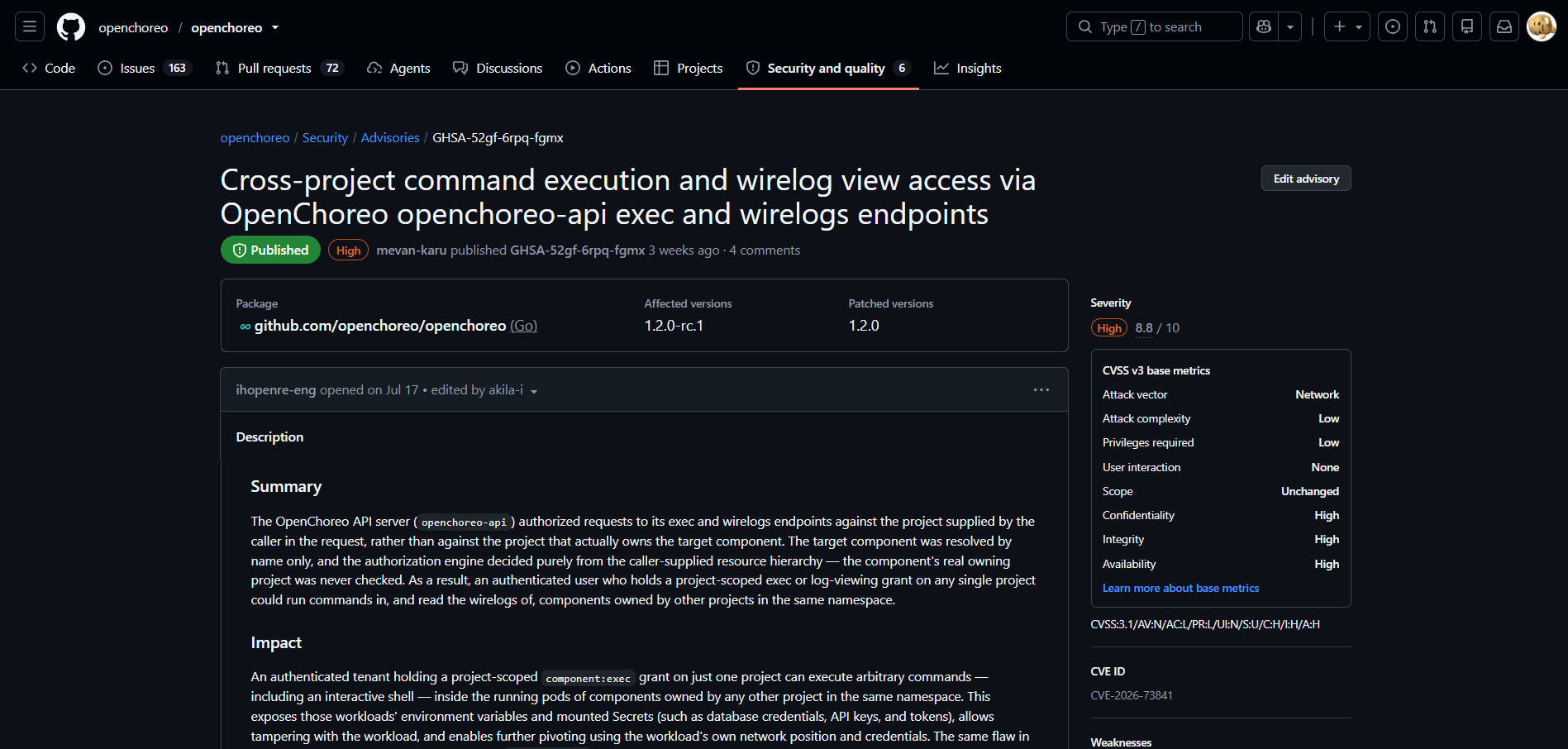Click the High badge under Severity
The image size is (1568, 749).
pyautogui.click(x=1109, y=328)
